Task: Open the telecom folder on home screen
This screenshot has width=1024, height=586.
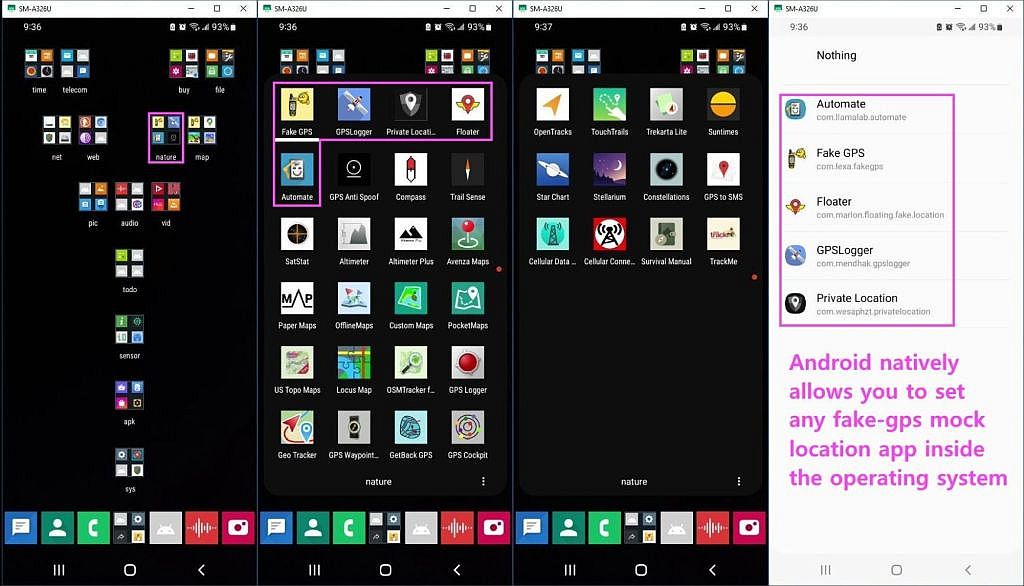Action: click(x=75, y=63)
